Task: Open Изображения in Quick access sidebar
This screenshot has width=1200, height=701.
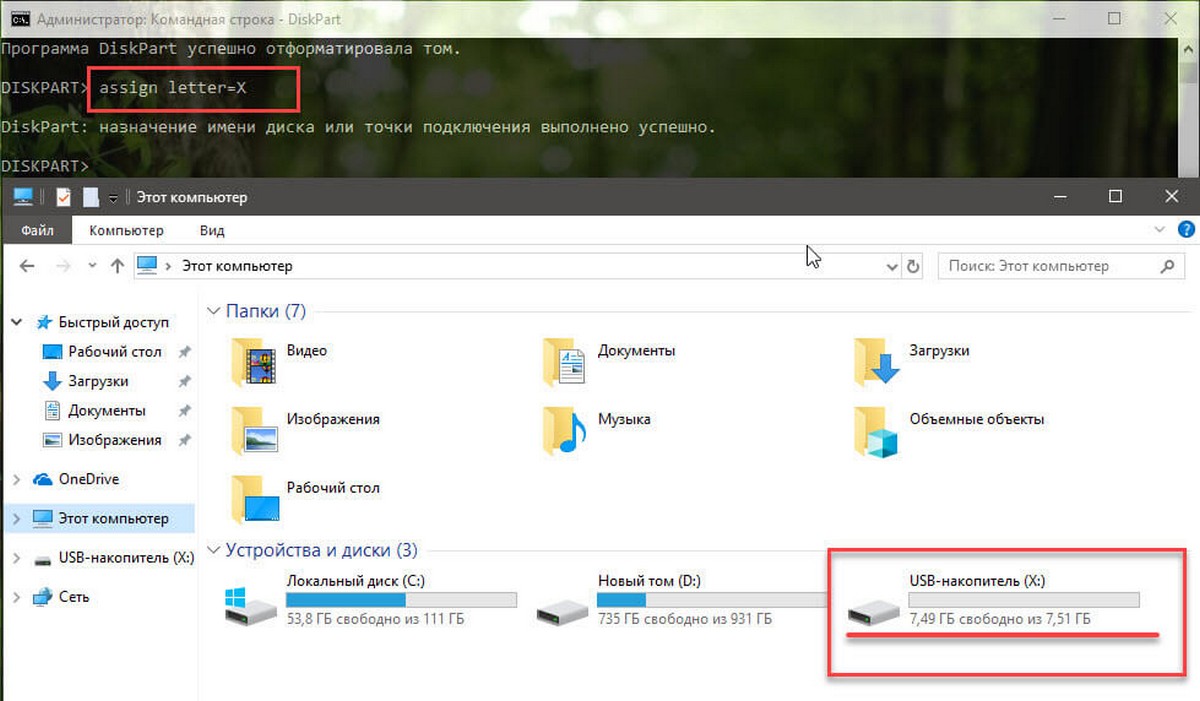Action: point(115,440)
